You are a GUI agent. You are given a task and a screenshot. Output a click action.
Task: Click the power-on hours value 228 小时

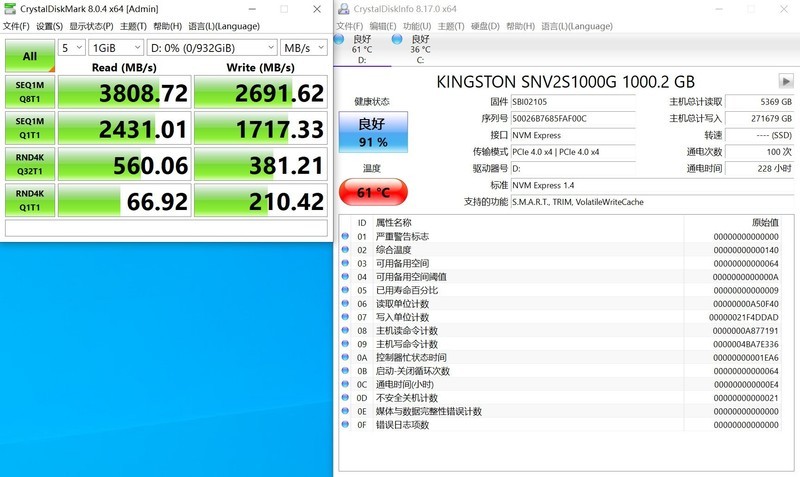pos(759,168)
